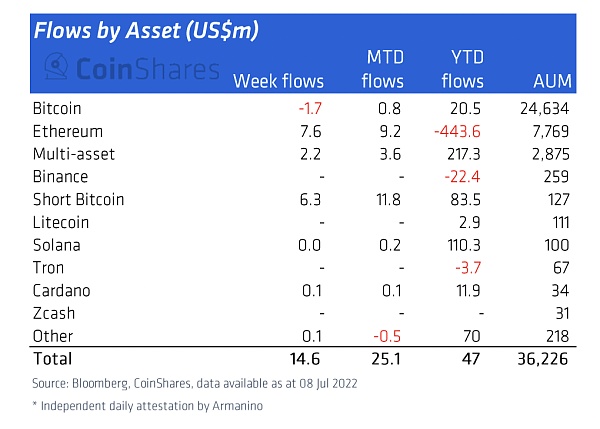Select the Bitcoin row label

click(57, 109)
